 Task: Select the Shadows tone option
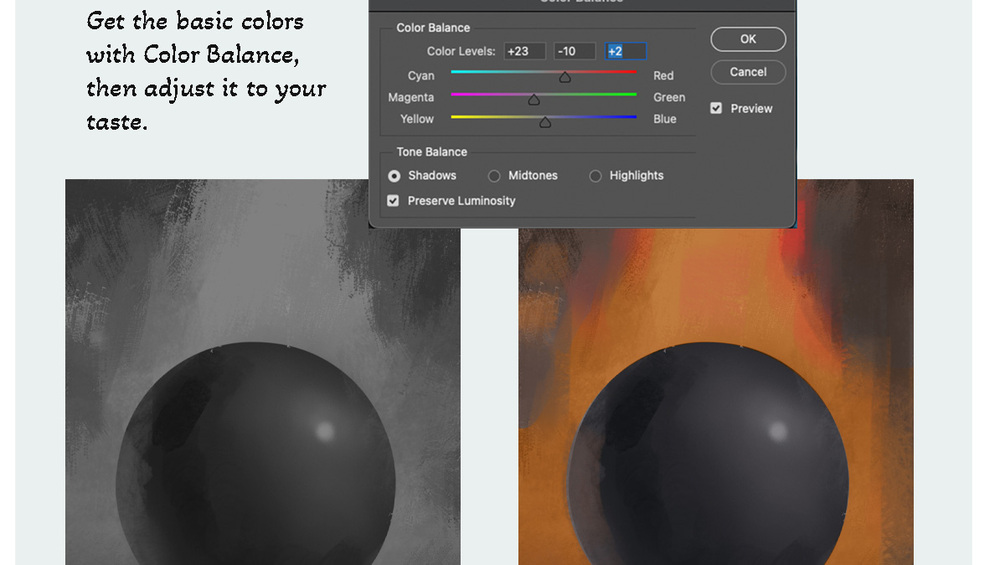pyautogui.click(x=394, y=176)
